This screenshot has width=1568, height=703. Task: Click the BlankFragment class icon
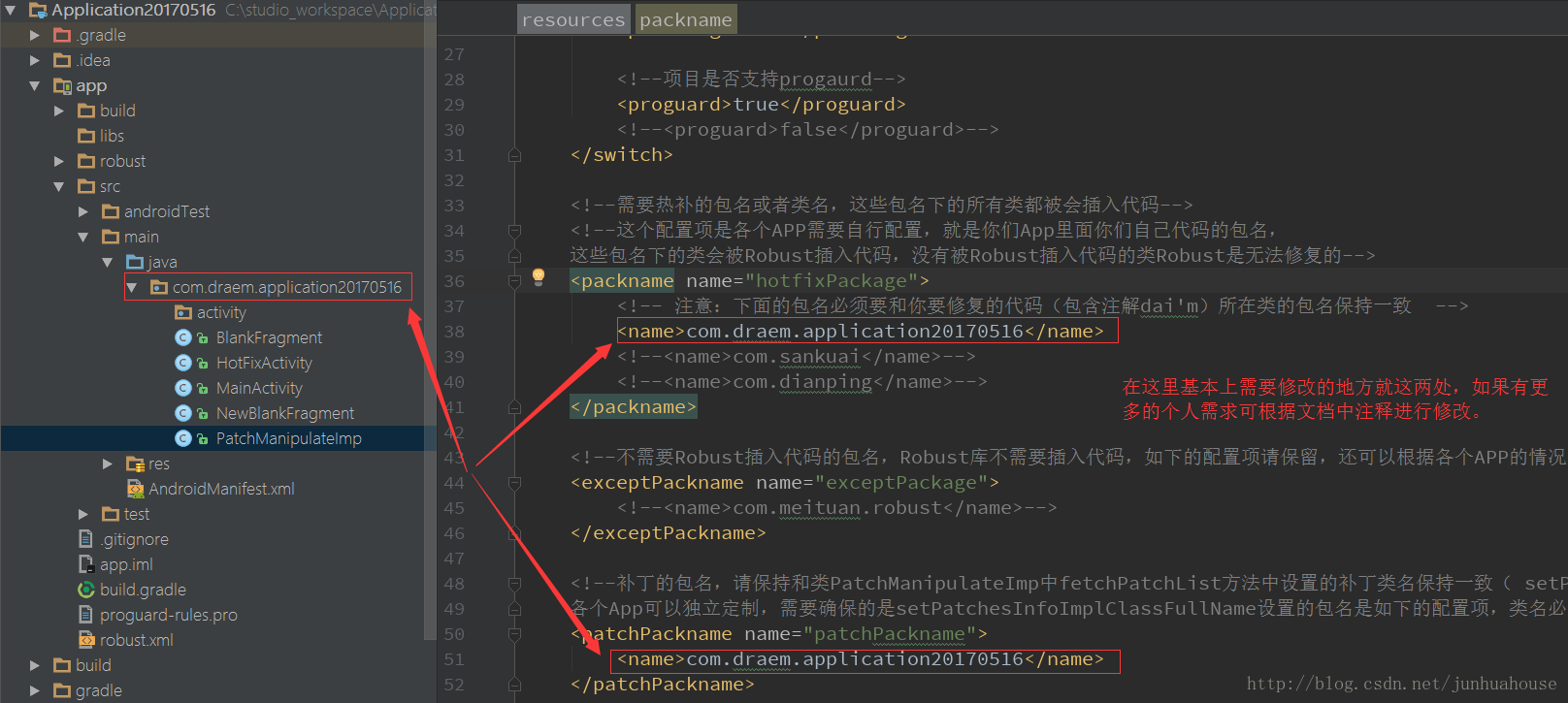tap(183, 337)
